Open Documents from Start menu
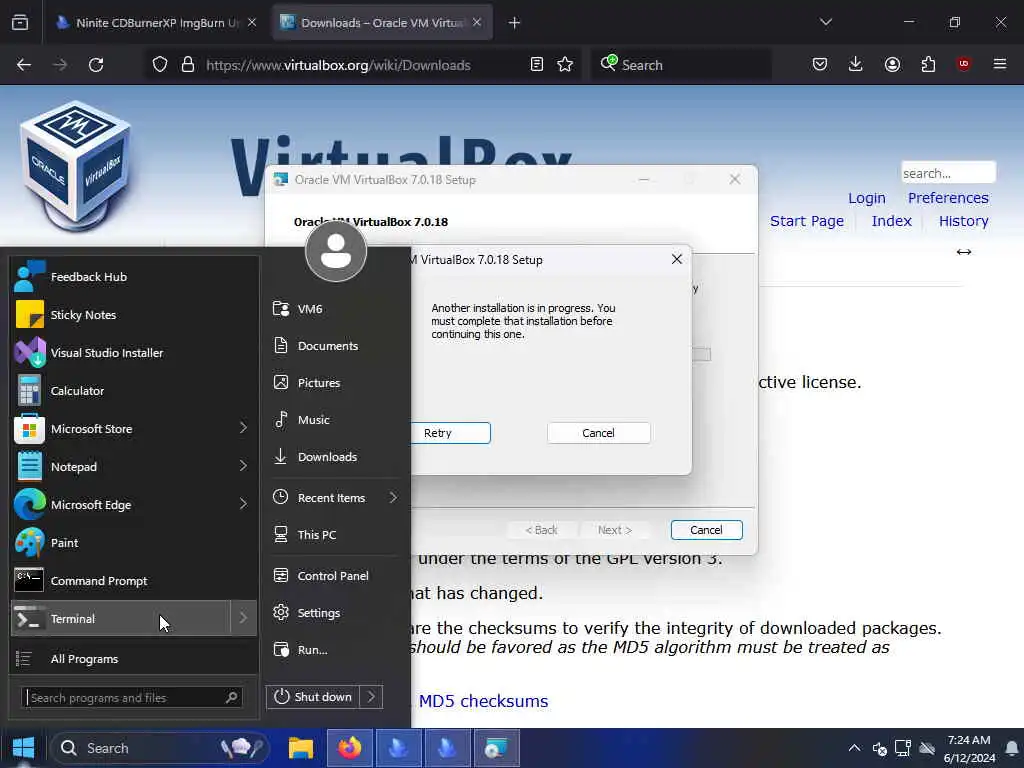 click(334, 346)
